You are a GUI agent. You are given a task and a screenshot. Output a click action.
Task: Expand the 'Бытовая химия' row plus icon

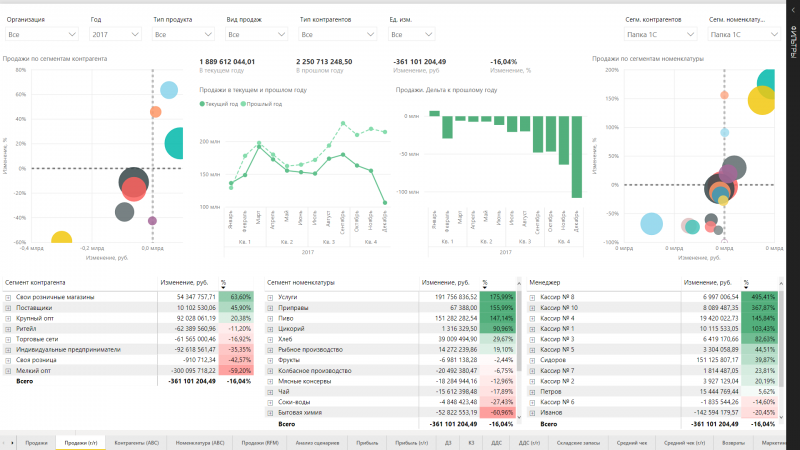coord(271,412)
